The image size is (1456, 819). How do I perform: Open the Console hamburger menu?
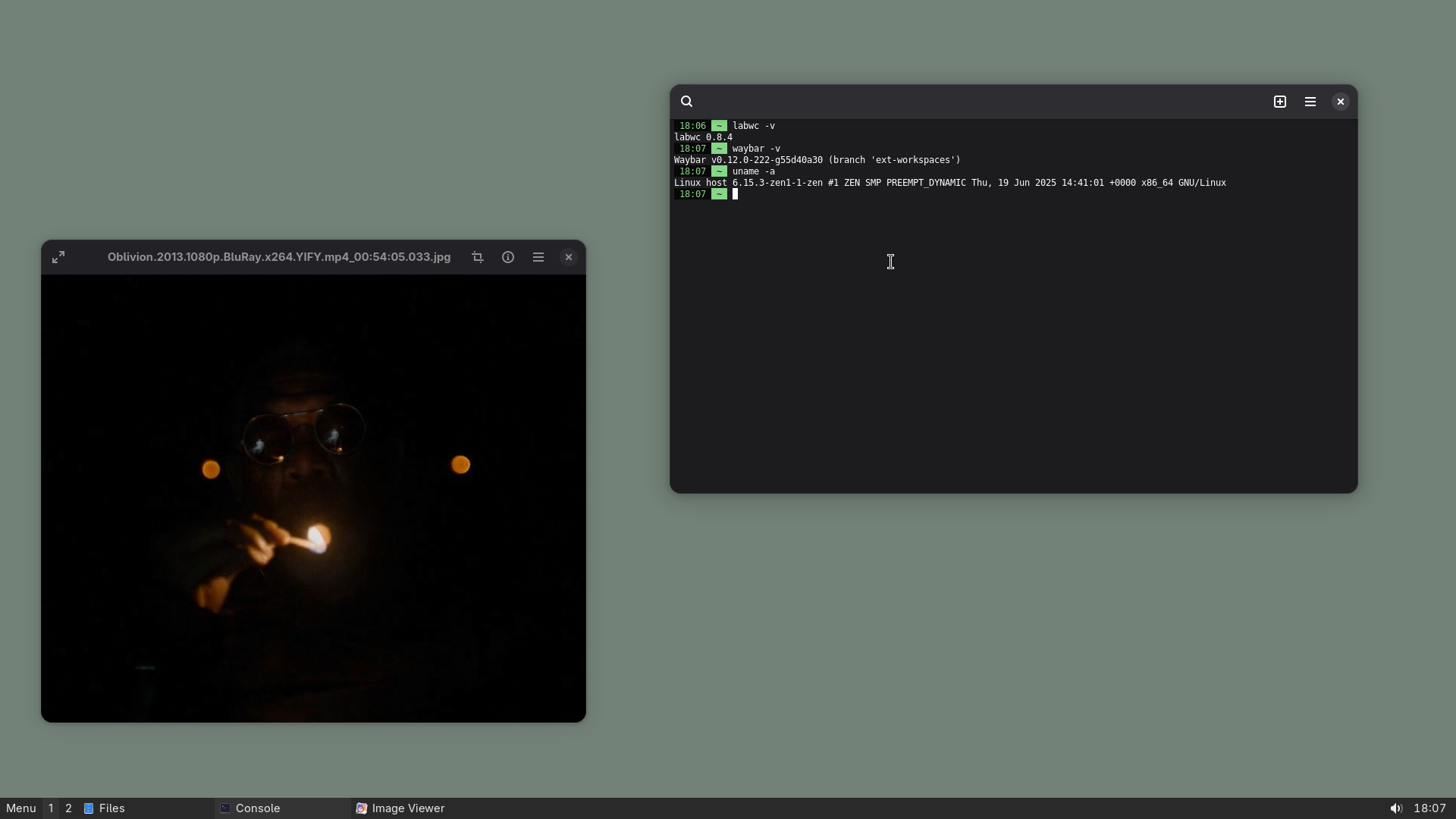tap(1310, 102)
